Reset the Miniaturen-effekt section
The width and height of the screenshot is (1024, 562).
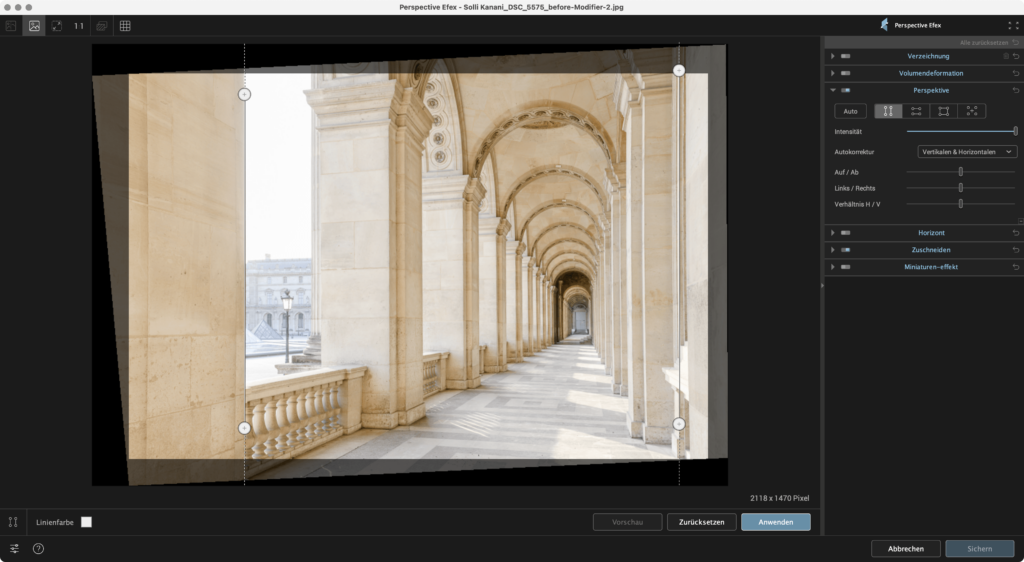pos(1016,266)
